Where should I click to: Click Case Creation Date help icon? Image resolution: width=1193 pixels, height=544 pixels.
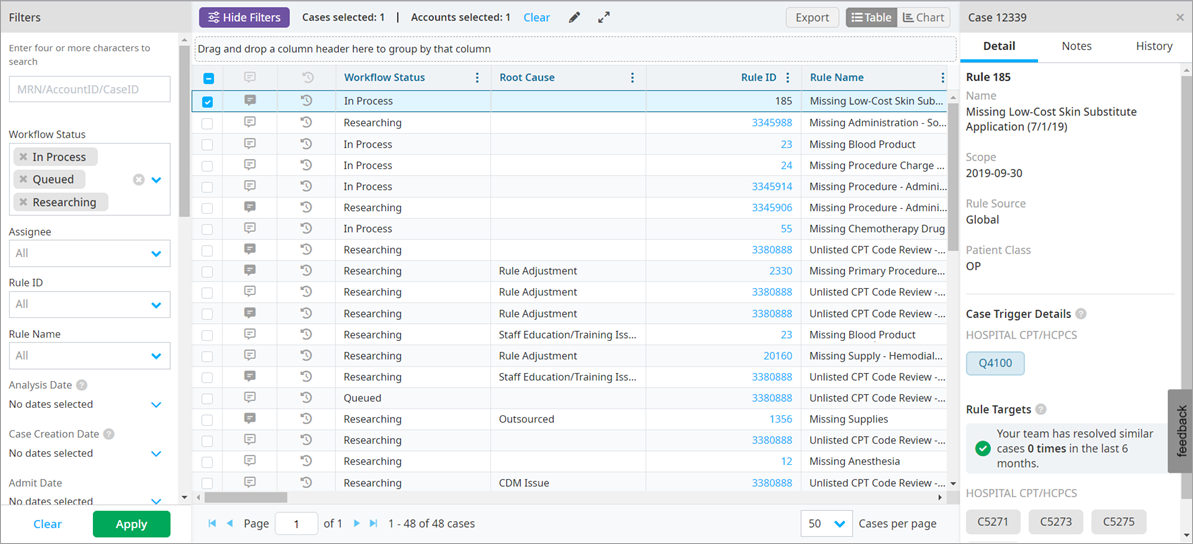(x=109, y=434)
